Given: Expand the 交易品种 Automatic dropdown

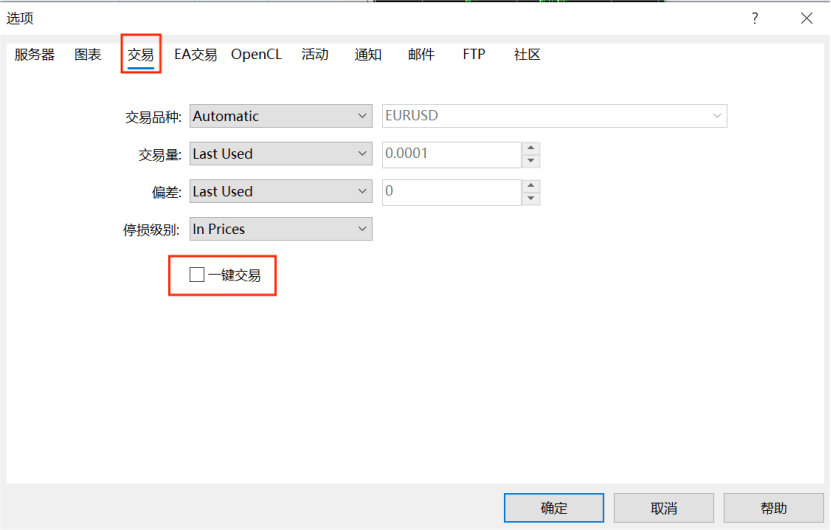Looking at the screenshot, I should tap(281, 116).
